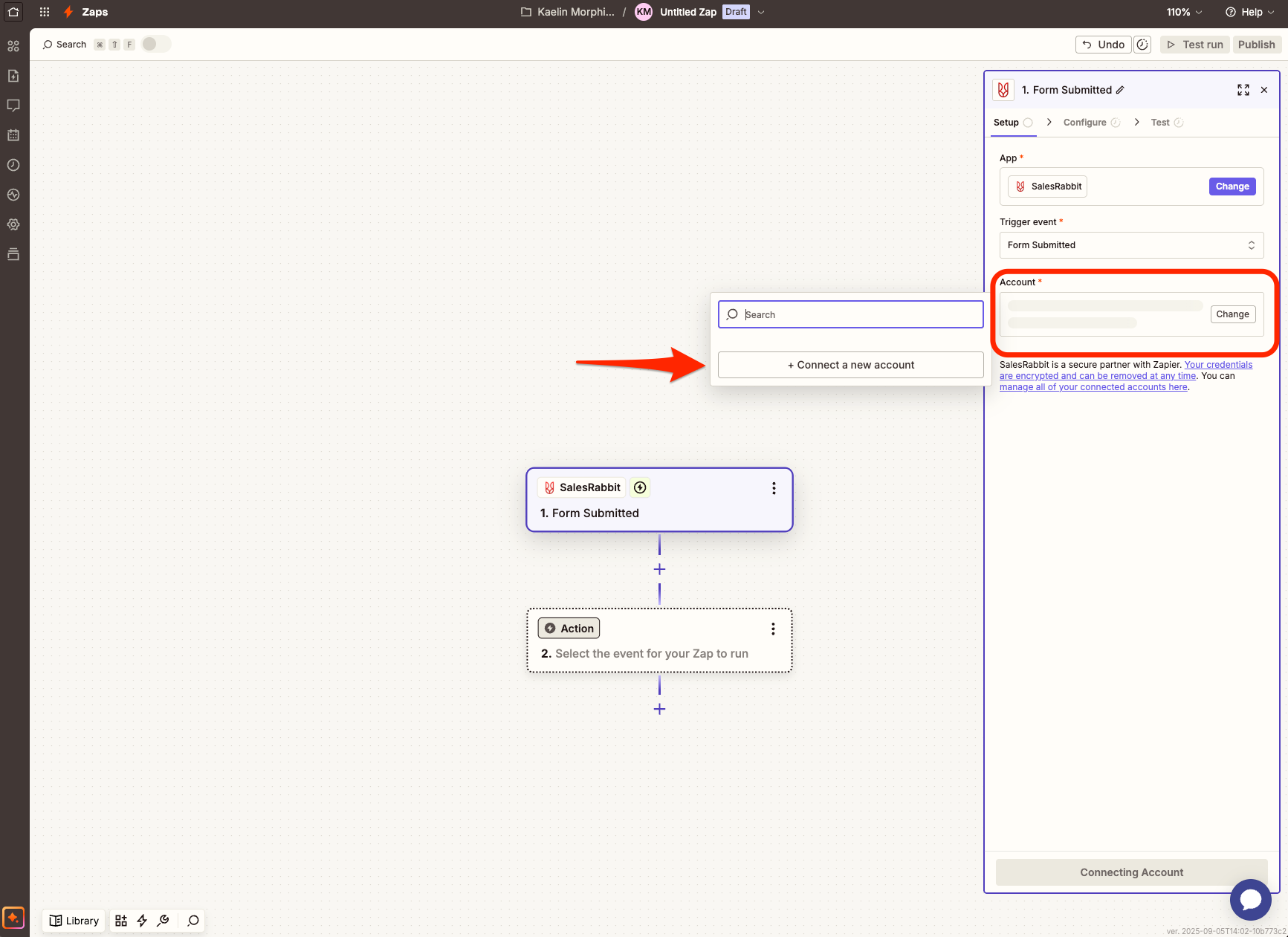The width and height of the screenshot is (1288, 937).
Task: Open Interfaces with the chat bubble sidebar icon
Action: 13,105
